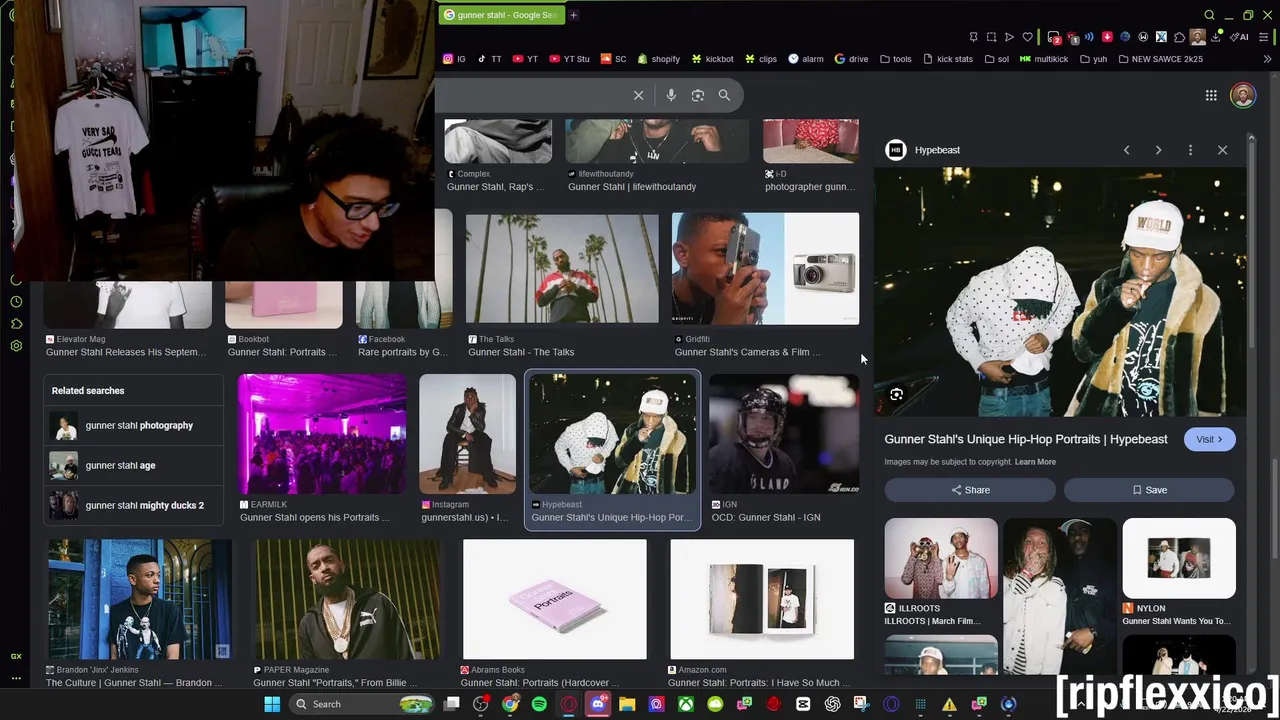1280x720 pixels.
Task: Open Abrams Books pink book thumbnail
Action: click(554, 599)
